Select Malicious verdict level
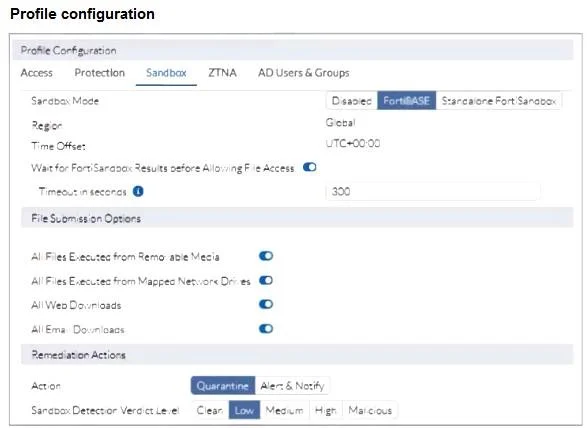This screenshot has width=587, height=428. pos(370,410)
